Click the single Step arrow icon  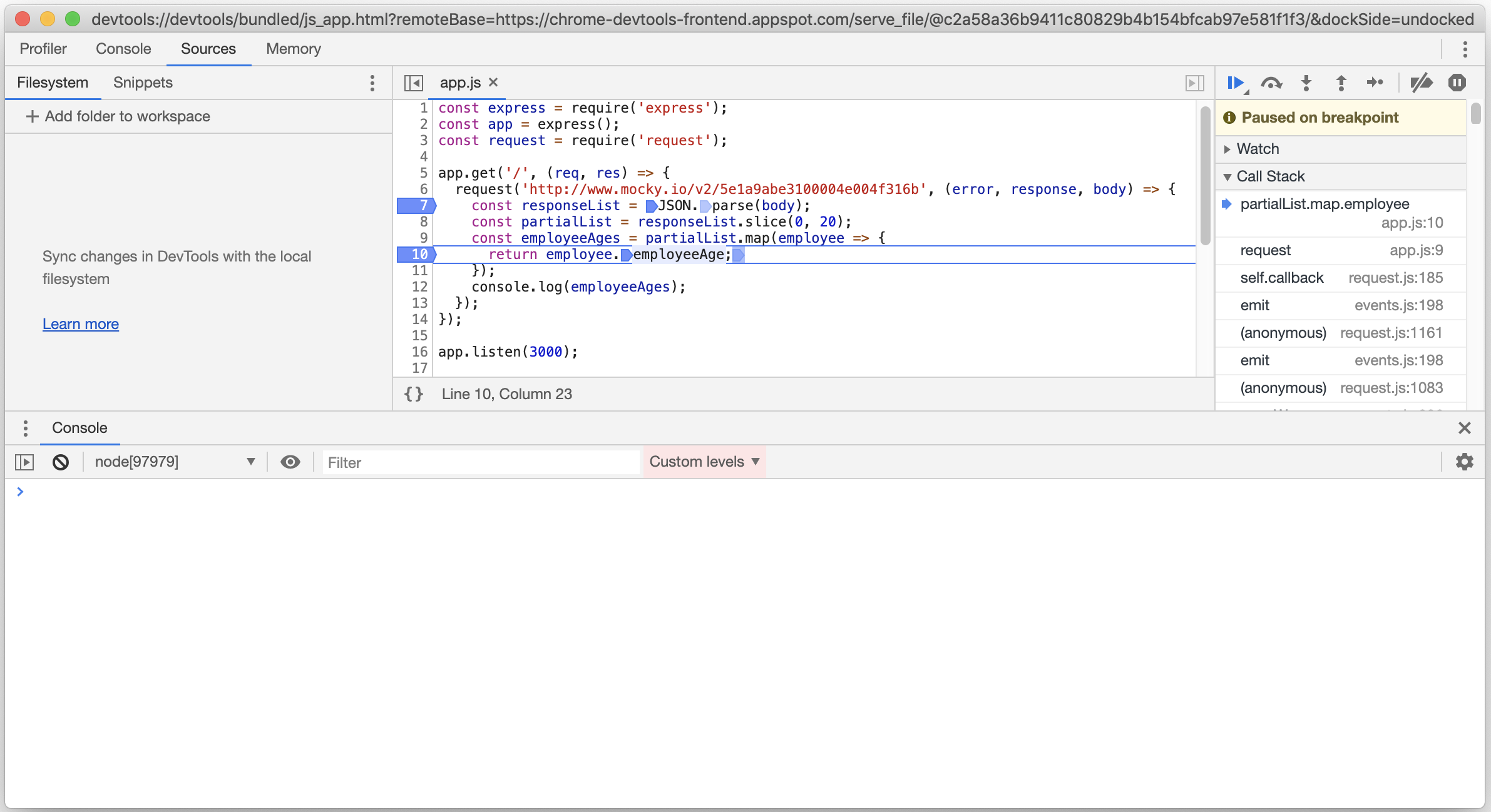[x=1375, y=83]
